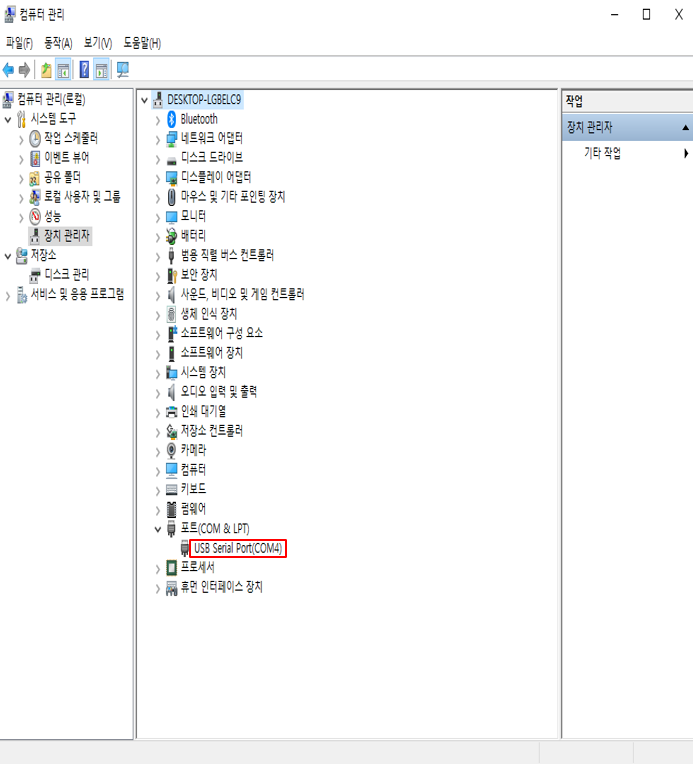Click the blue Help question mark icon

point(84,70)
